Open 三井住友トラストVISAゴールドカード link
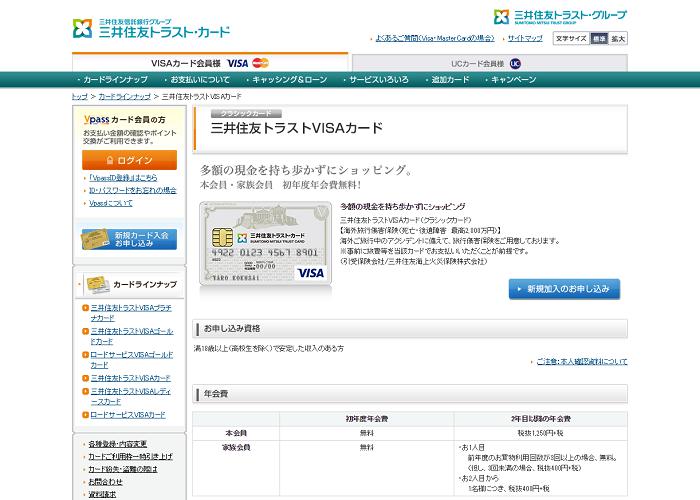Viewport: 700px width, 500px height. [x=132, y=336]
